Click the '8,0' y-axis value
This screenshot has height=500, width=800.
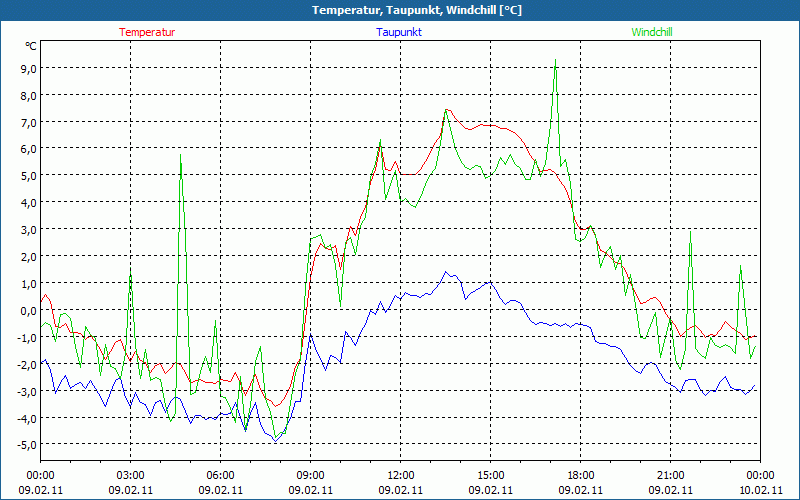pos(27,95)
